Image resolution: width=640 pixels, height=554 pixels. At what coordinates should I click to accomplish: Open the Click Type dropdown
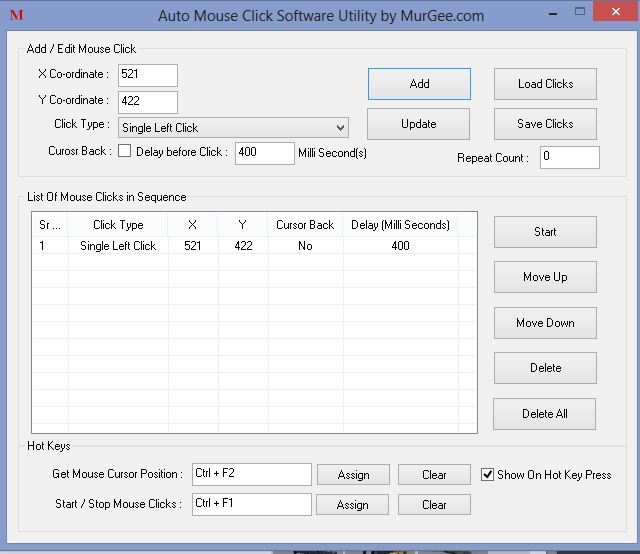233,128
